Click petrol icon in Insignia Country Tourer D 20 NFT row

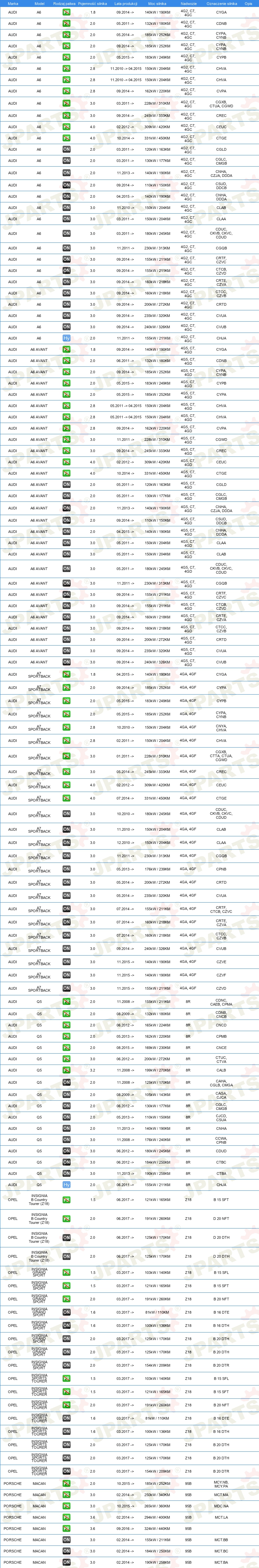tap(66, 1219)
